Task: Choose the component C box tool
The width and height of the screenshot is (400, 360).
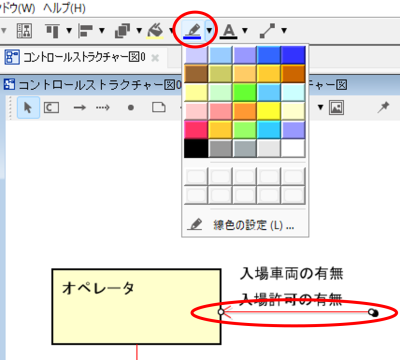Action: coord(51,108)
